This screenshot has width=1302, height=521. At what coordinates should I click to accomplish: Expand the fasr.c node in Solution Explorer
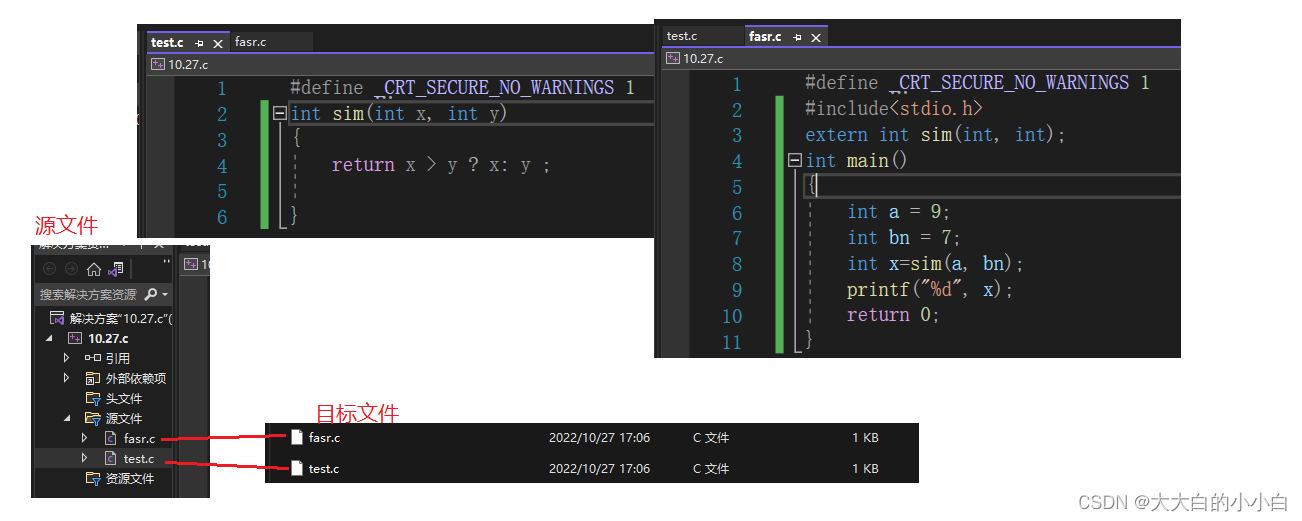[85, 438]
